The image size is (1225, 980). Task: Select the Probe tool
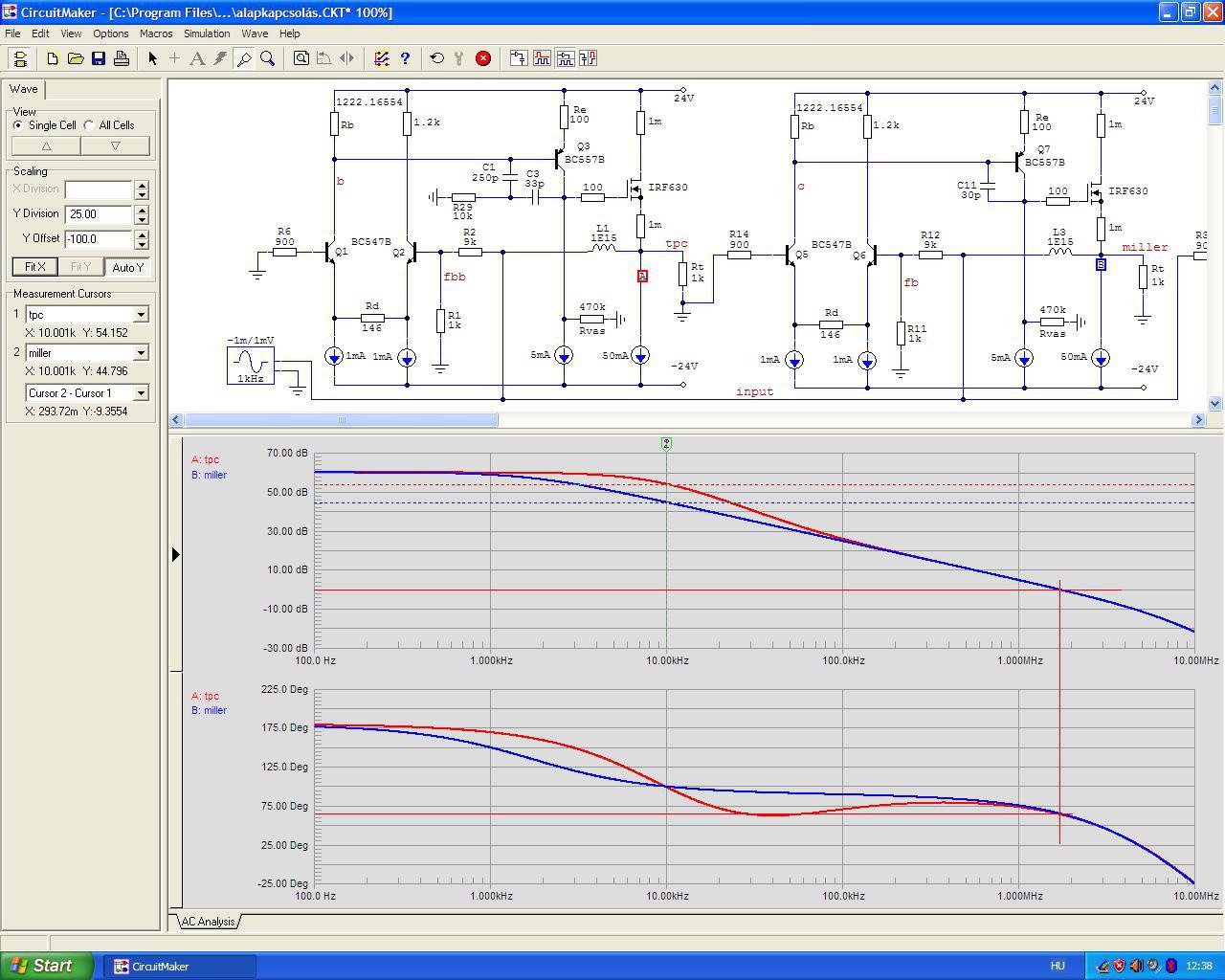(244, 58)
